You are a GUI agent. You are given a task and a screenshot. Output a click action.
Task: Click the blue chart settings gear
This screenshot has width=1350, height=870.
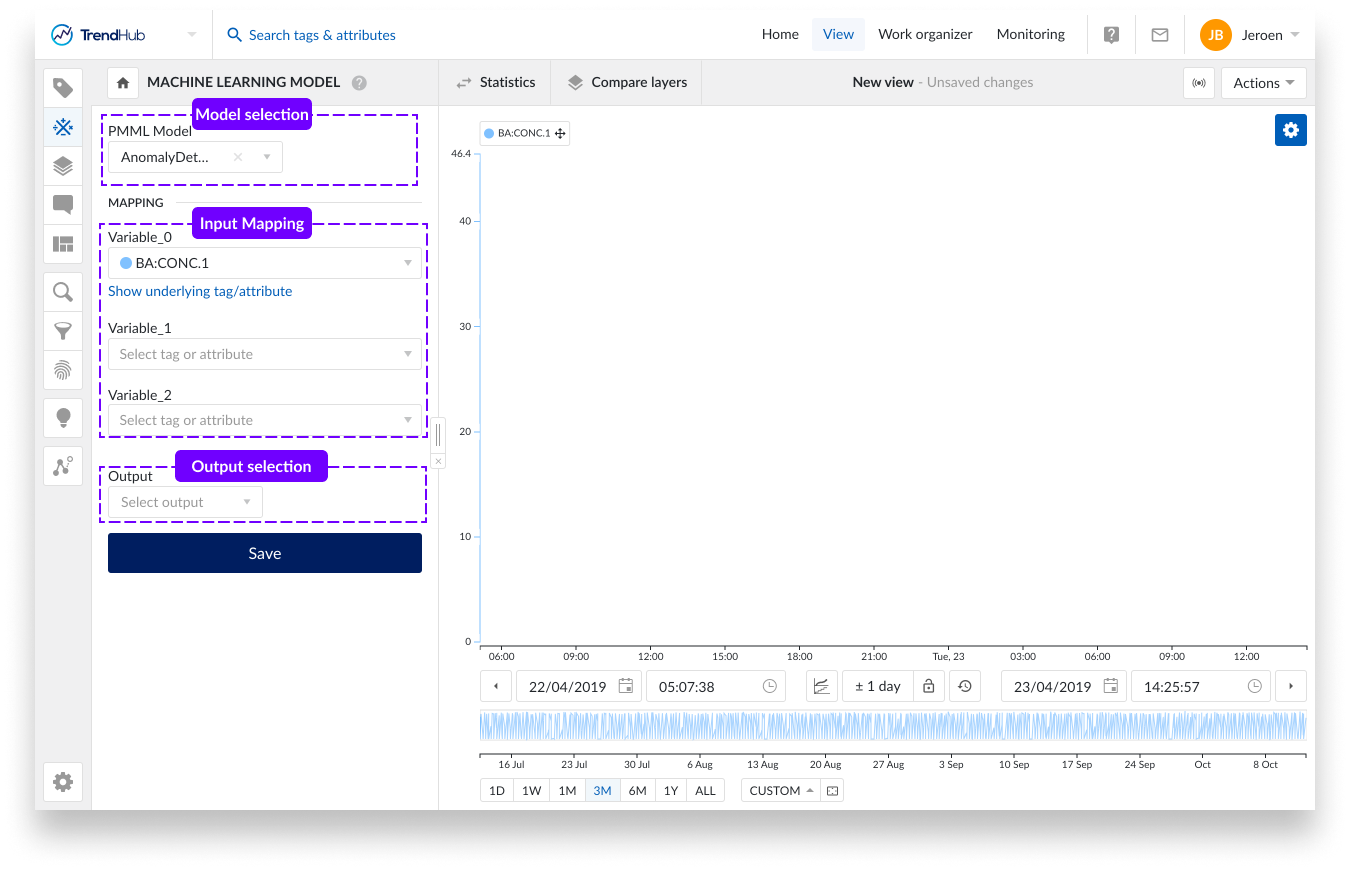1290,130
